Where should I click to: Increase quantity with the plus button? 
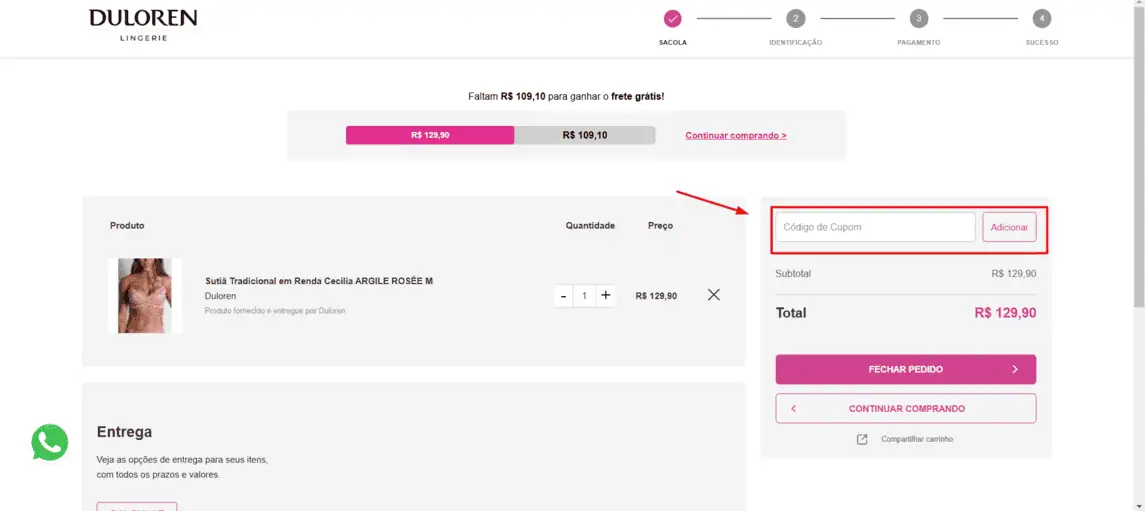[x=605, y=296]
